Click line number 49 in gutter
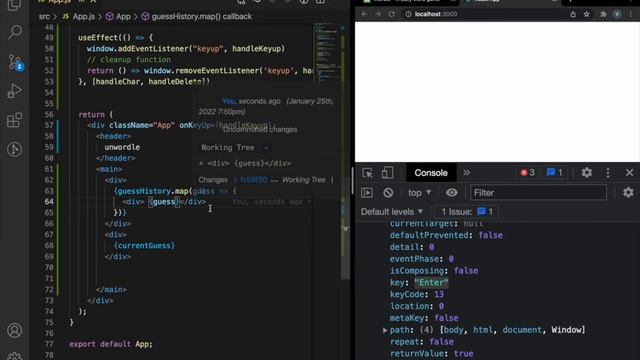Screen dimensions: 640x360 point(49,38)
